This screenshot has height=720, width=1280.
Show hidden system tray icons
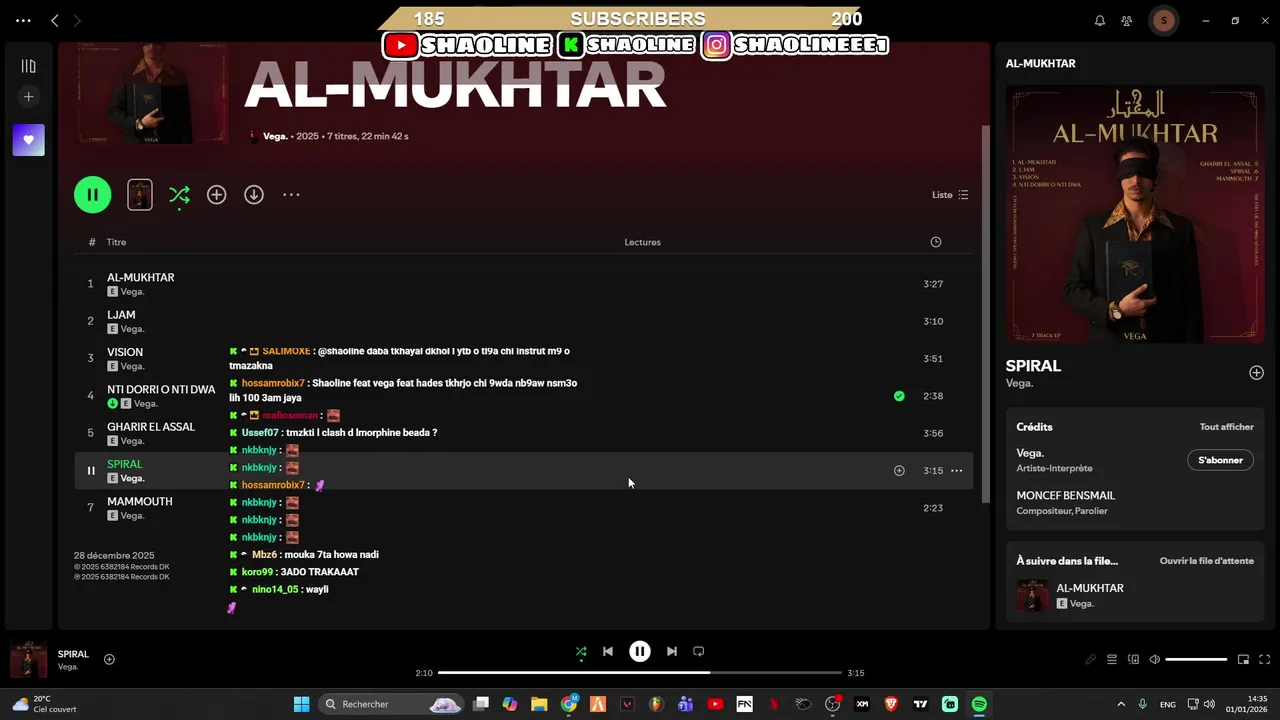point(1120,704)
